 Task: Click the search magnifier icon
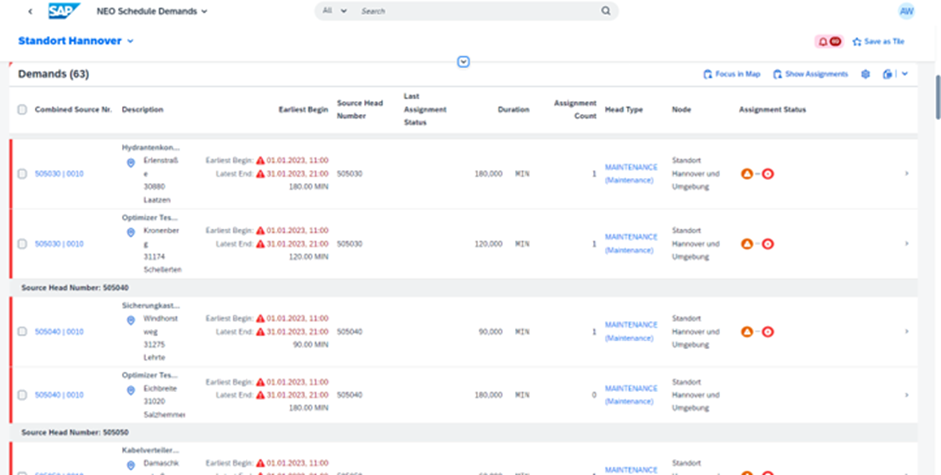(x=606, y=11)
